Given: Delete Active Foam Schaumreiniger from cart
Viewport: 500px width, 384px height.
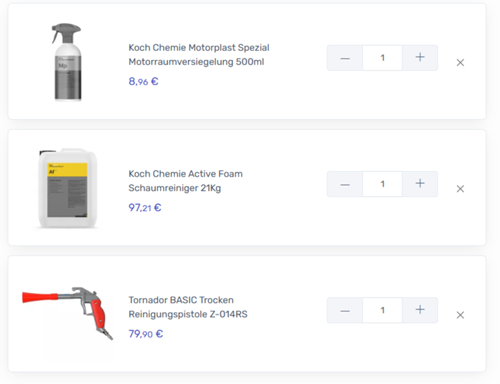Looking at the screenshot, I should tap(460, 189).
